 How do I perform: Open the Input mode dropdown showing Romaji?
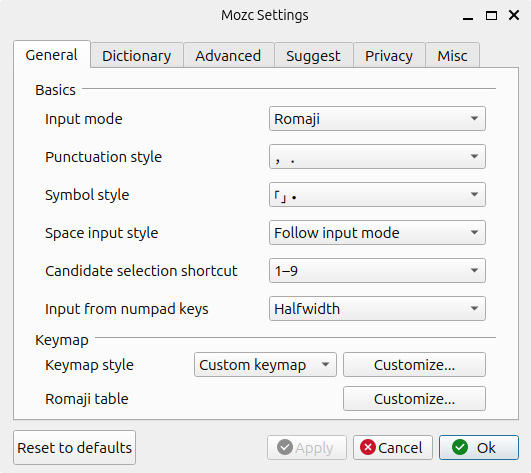coord(377,119)
